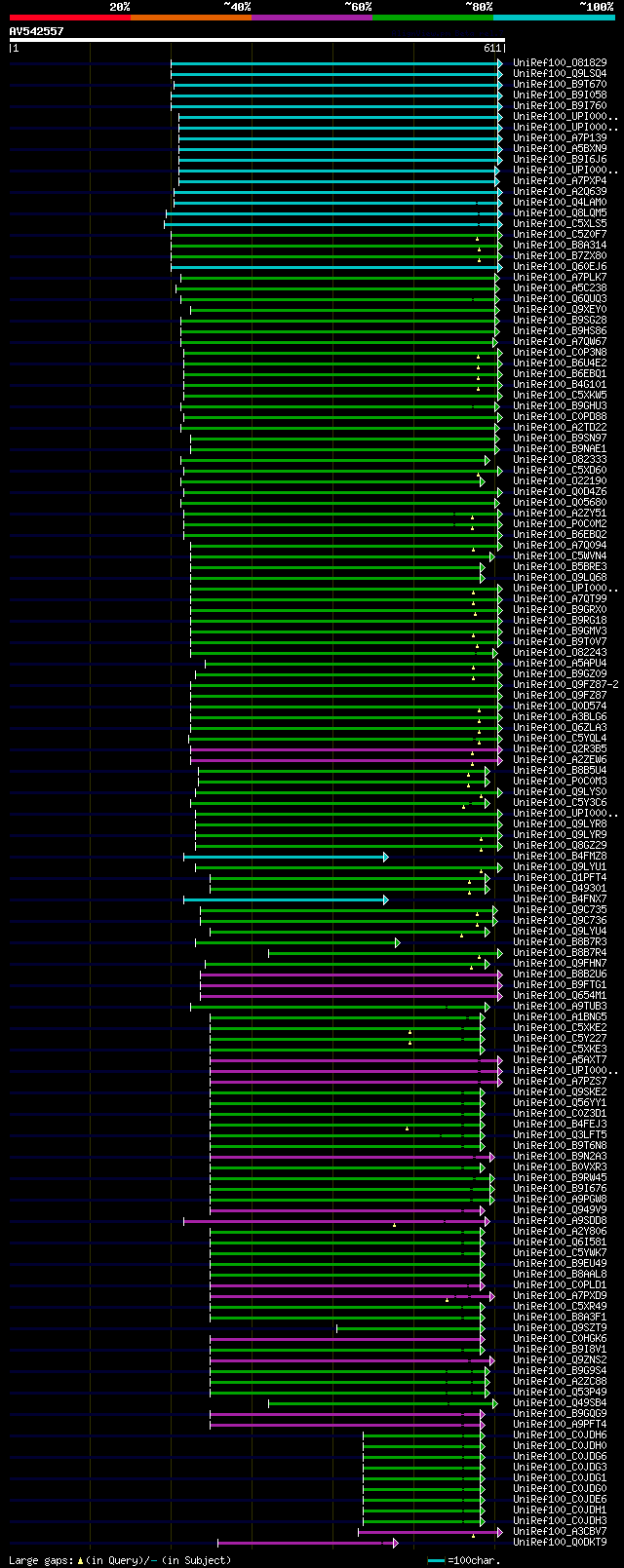Viewport: 624px width, 1568px height.
Task: Select the UniRef100_B8B7R3 label
Action: coord(560,942)
